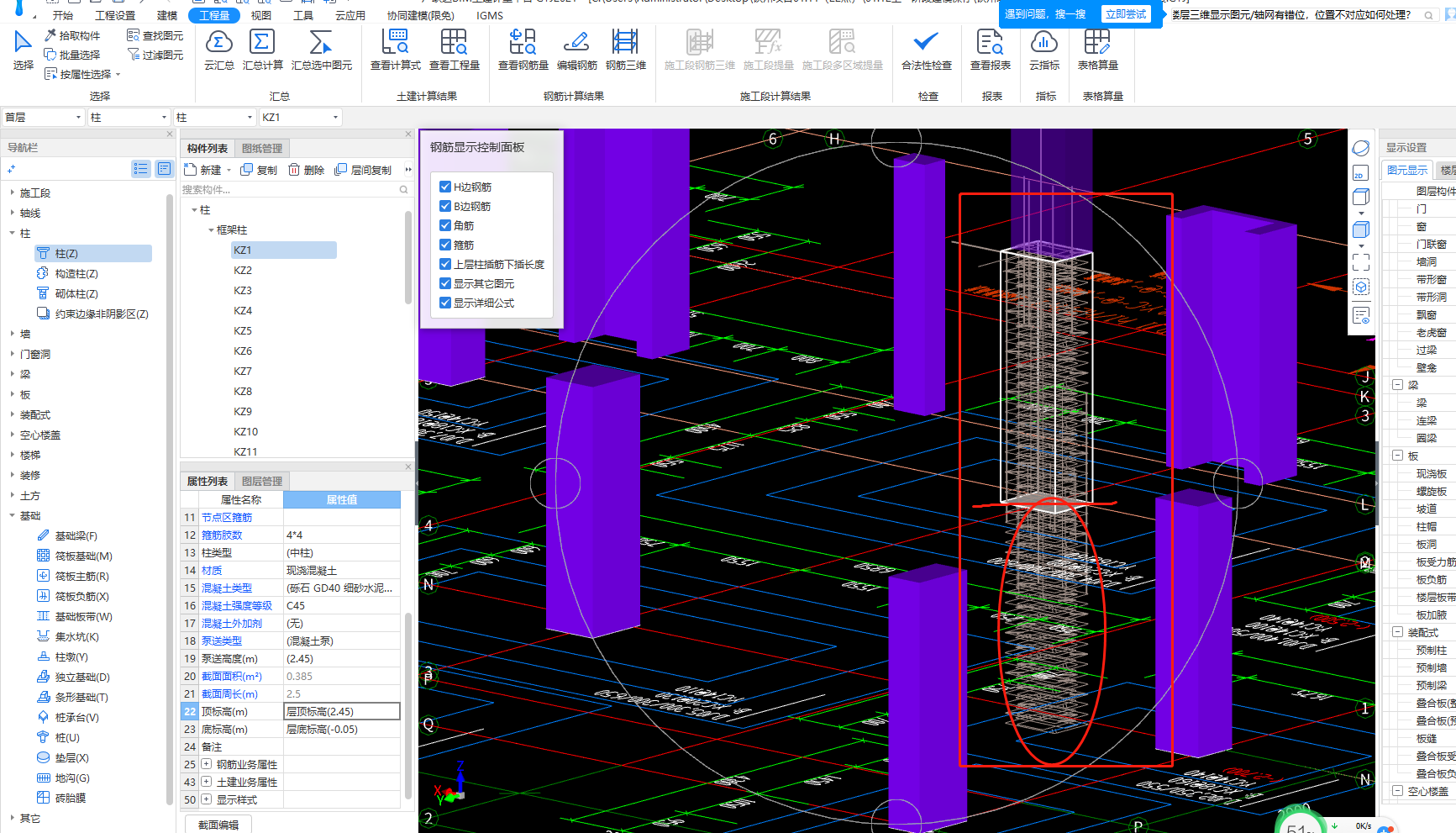Image resolution: width=1456 pixels, height=833 pixels.
Task: Open 表格算量 table quantities
Action: (x=1097, y=50)
